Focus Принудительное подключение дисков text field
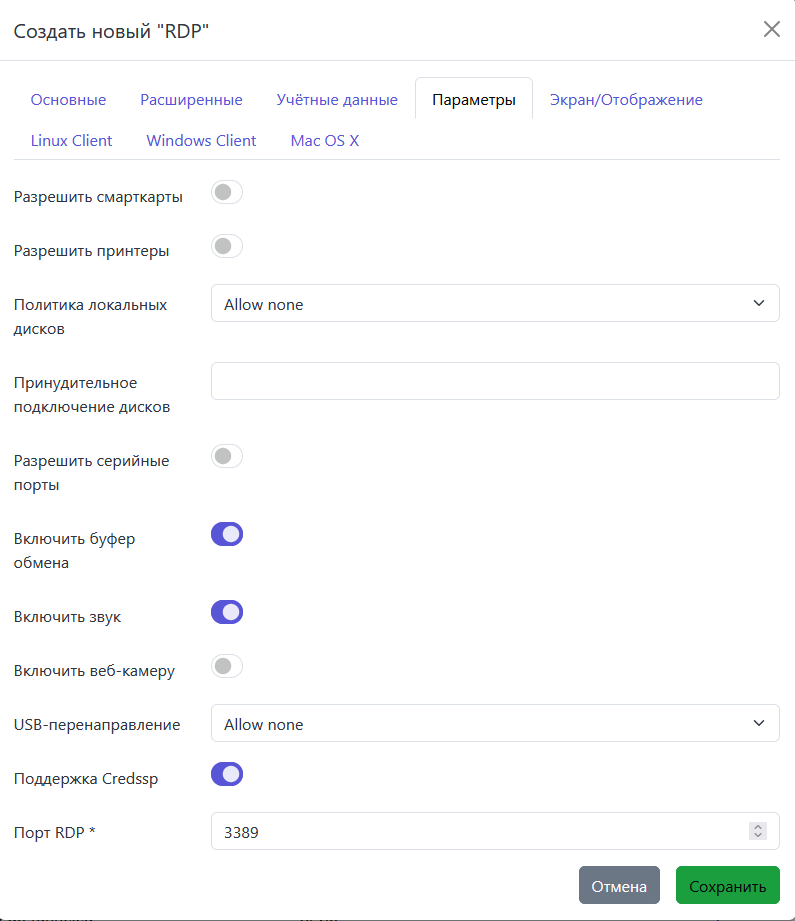Screen dimensions: 795x921 click(x=495, y=381)
